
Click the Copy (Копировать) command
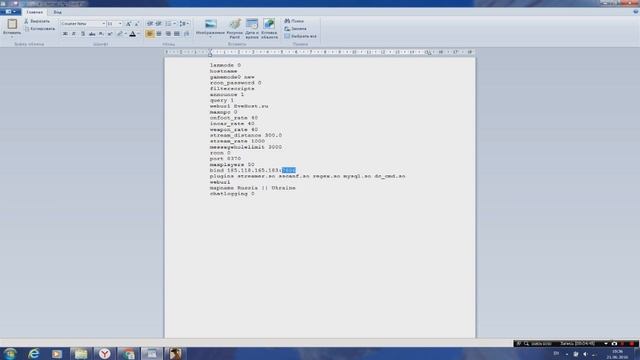[x=39, y=29]
